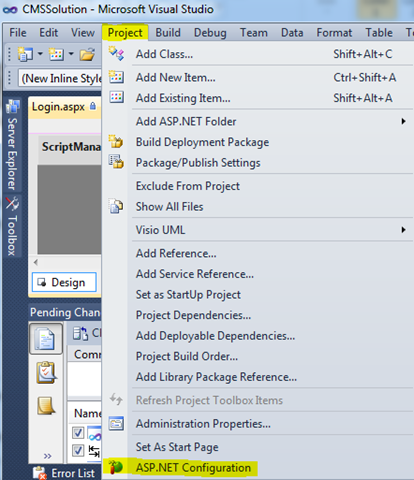414x480 pixels.
Task: Click the Add New Item menu icon
Action: pos(116,77)
